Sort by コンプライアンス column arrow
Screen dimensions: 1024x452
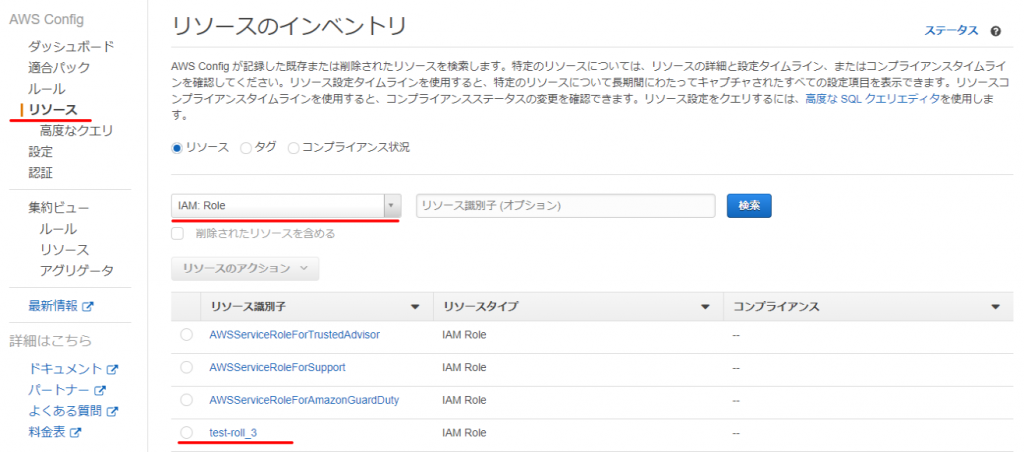coord(996,307)
